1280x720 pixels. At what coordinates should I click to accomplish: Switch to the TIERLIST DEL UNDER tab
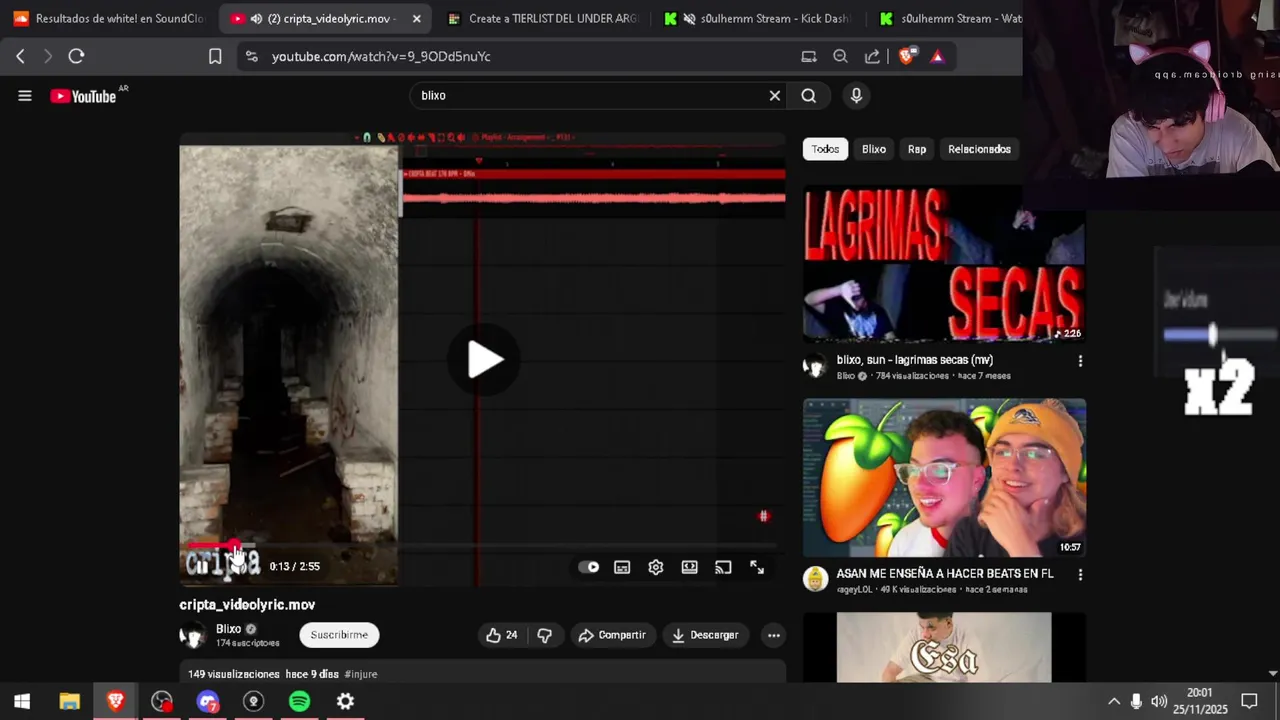pyautogui.click(x=543, y=19)
